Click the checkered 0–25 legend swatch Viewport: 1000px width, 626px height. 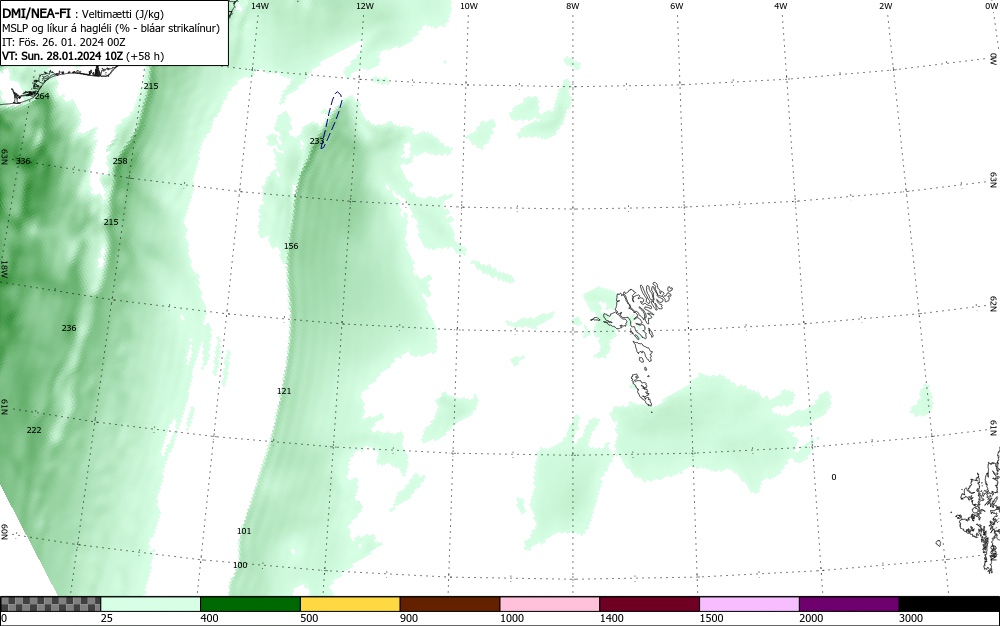pyautogui.click(x=50, y=604)
